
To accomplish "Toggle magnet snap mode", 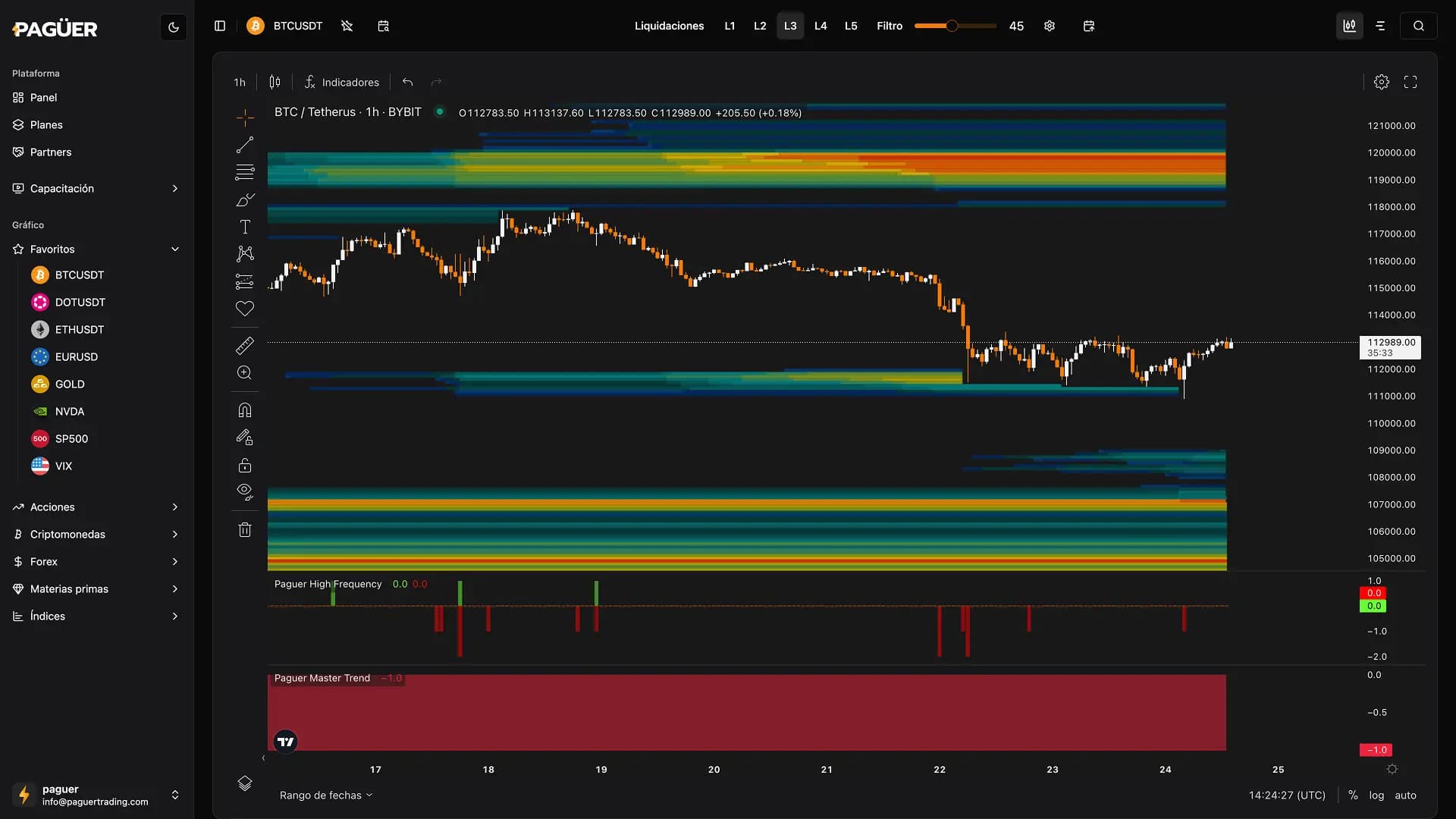I will coord(245,410).
